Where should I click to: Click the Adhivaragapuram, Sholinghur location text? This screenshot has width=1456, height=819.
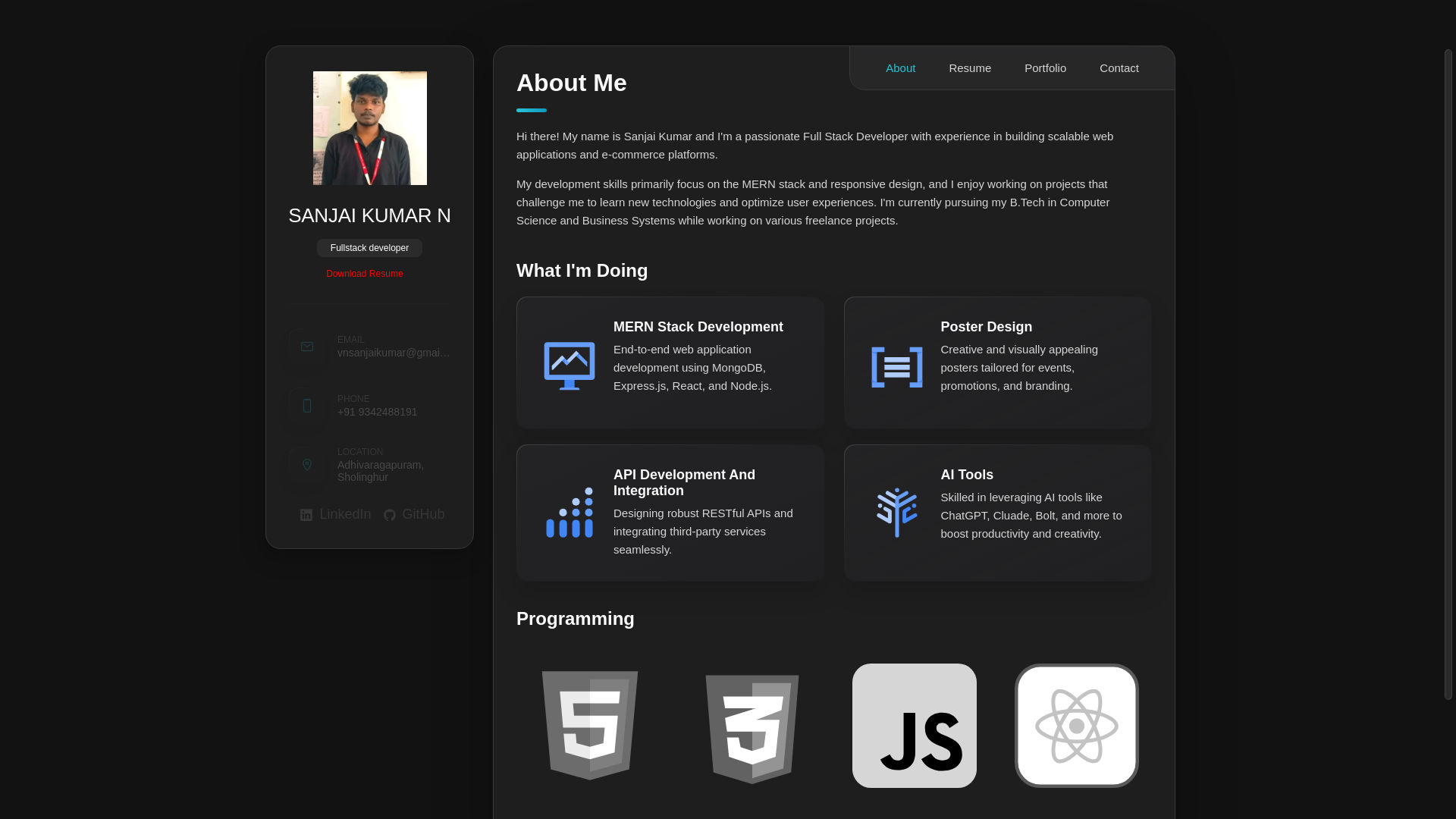(x=381, y=471)
